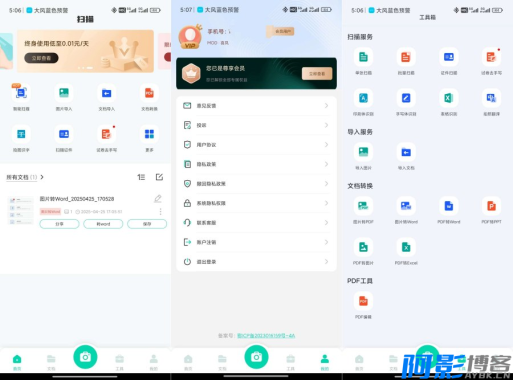Open 试卷去手写 in toolbox scan services
513x380 pixels.
point(491,57)
